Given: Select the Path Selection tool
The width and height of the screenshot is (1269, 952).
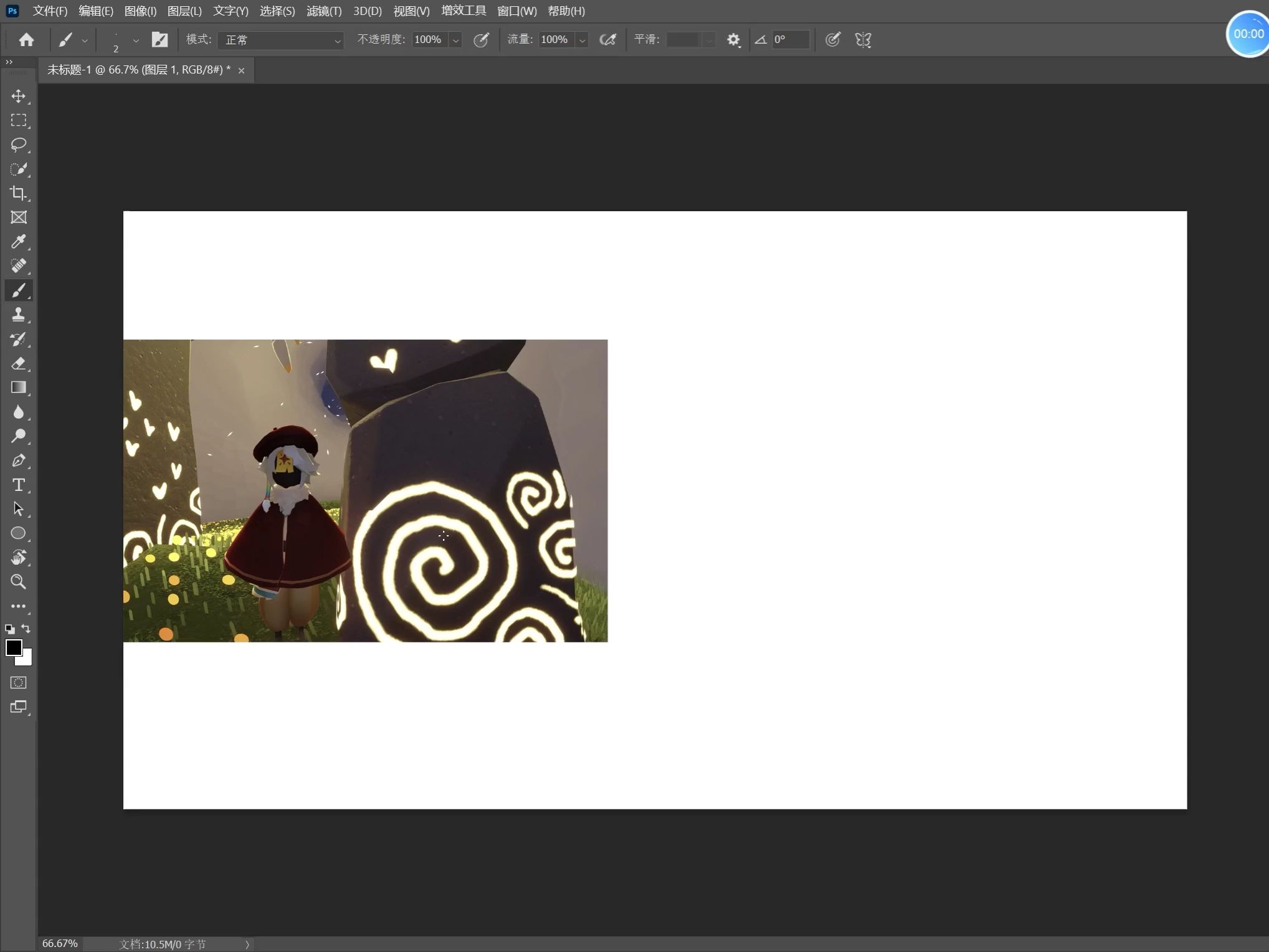Looking at the screenshot, I should click(19, 509).
